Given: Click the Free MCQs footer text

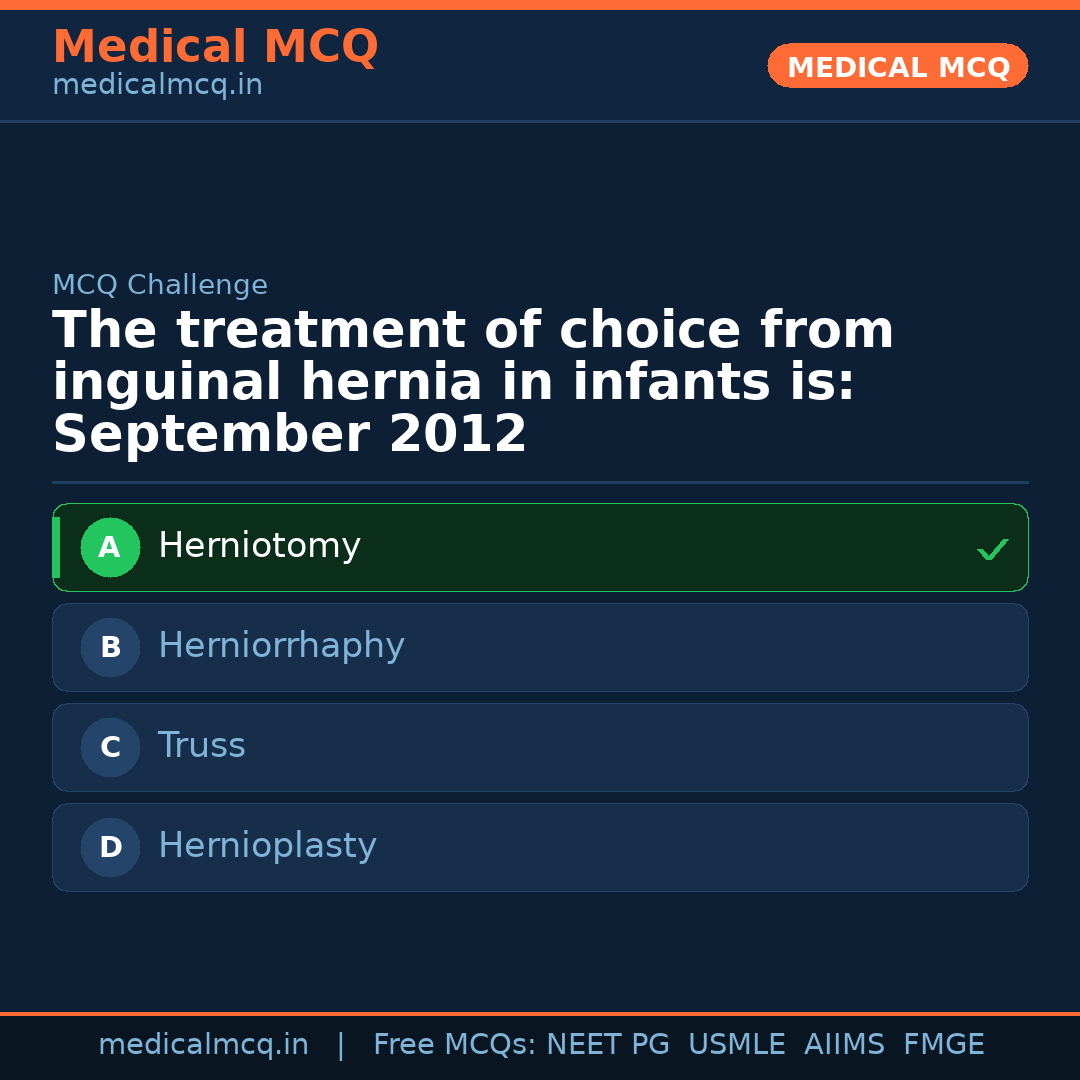Looking at the screenshot, I should [454, 1045].
